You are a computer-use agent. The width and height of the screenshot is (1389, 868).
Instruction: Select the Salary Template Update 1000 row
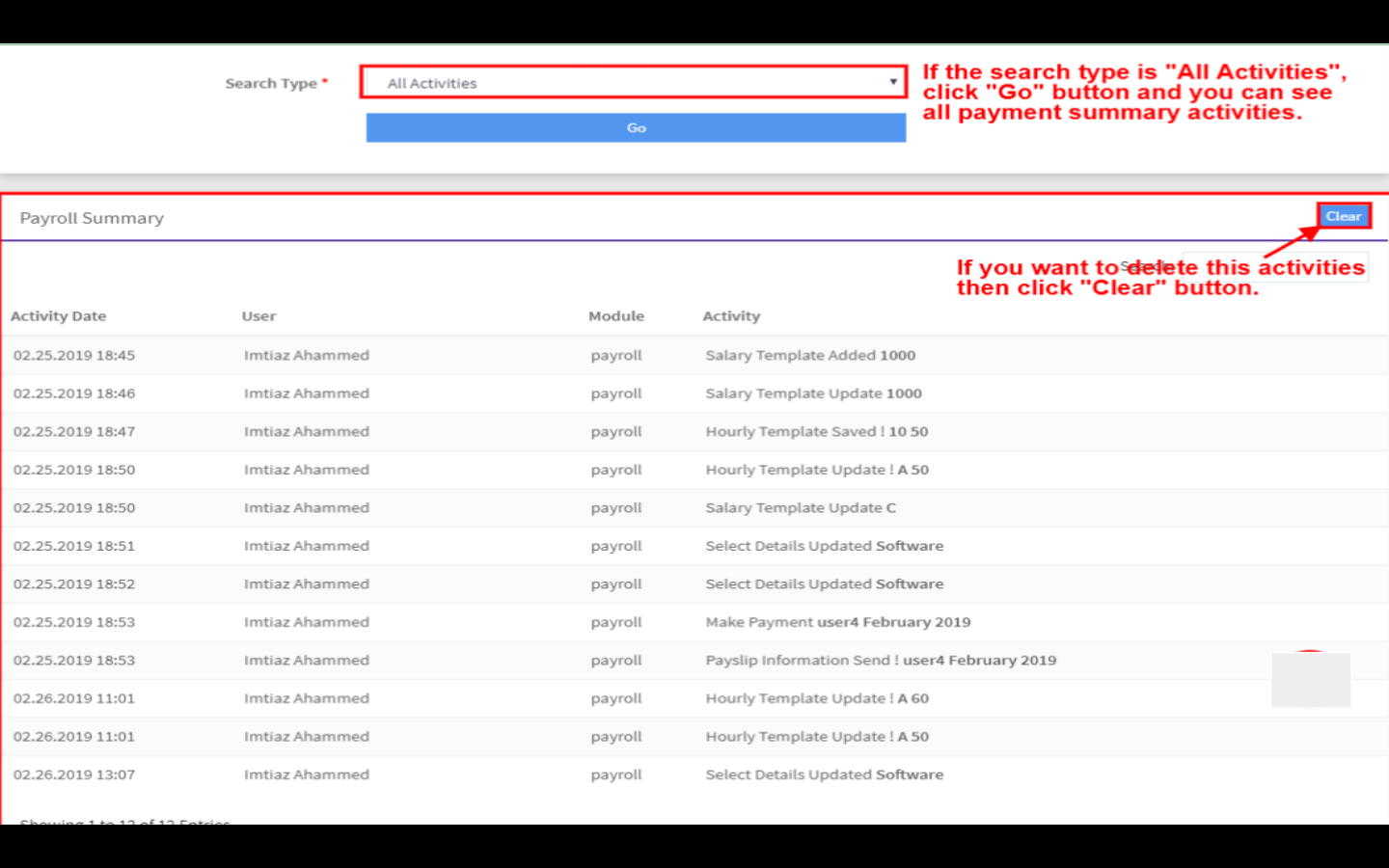point(813,393)
